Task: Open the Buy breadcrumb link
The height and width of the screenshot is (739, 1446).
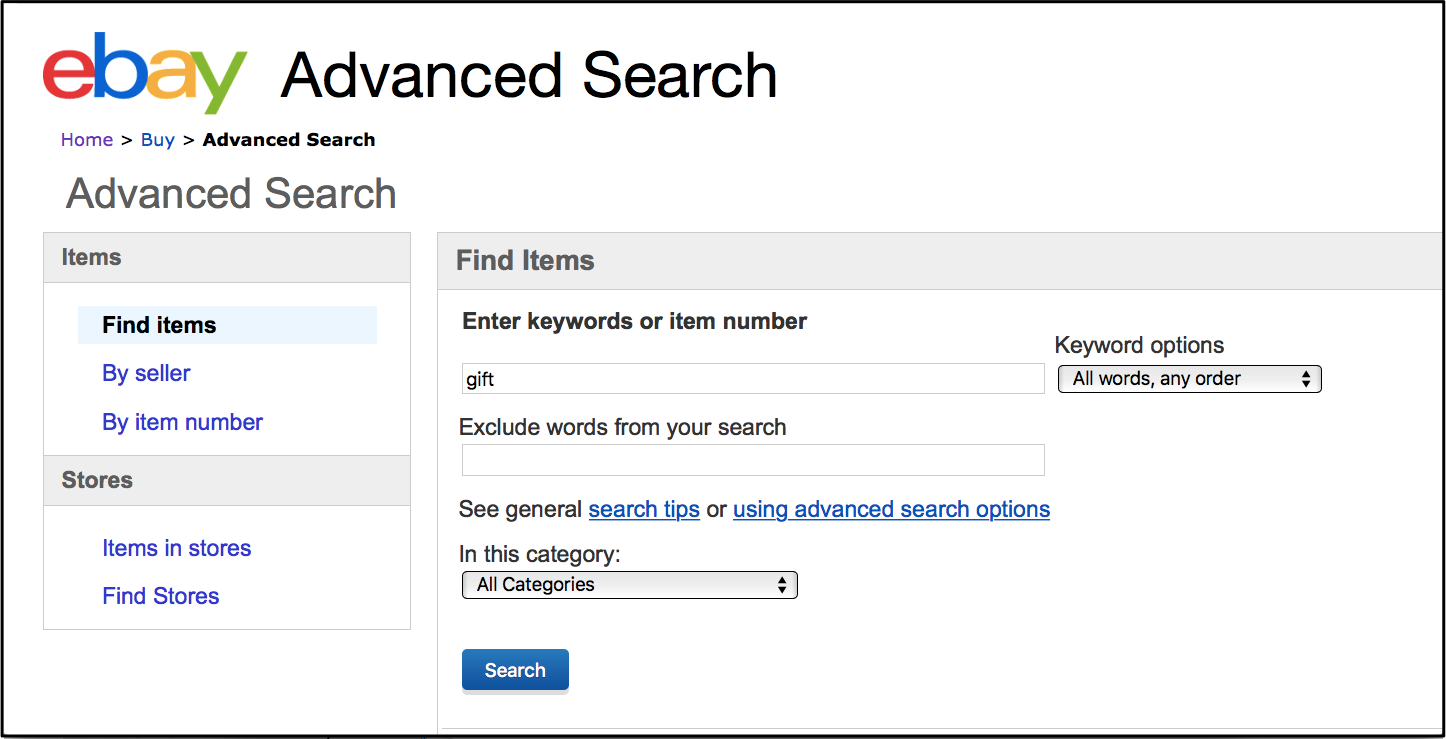Action: 158,140
